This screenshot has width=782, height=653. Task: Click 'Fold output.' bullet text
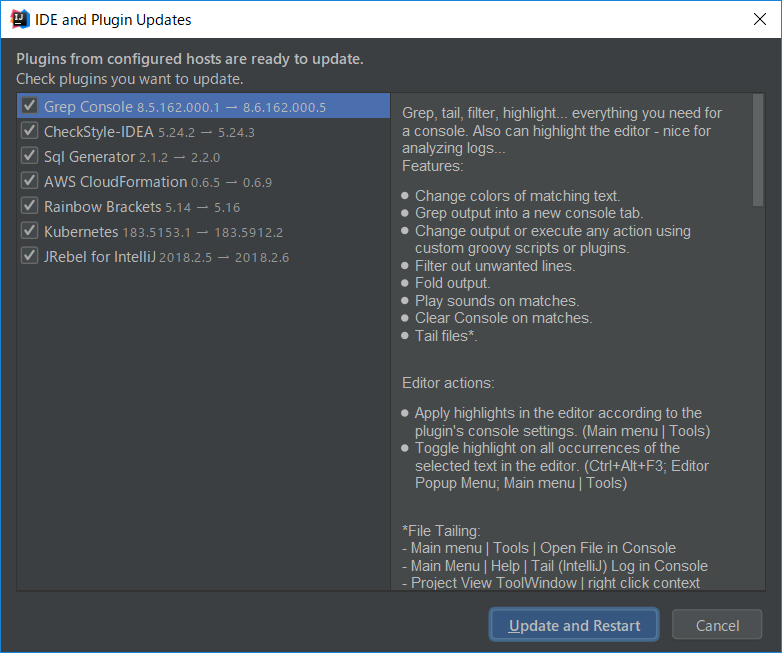452,283
